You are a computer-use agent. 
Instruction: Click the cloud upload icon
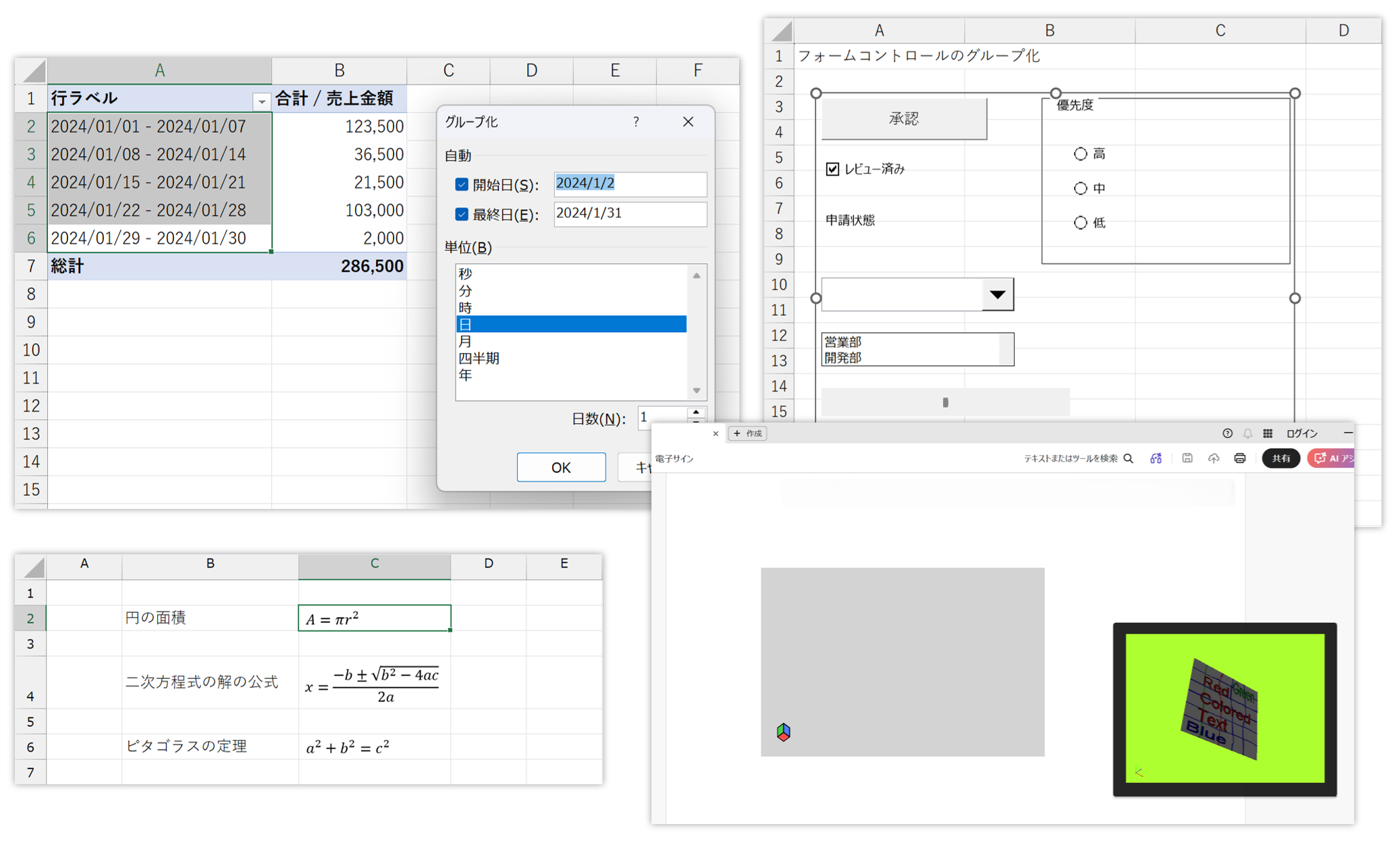1214,458
